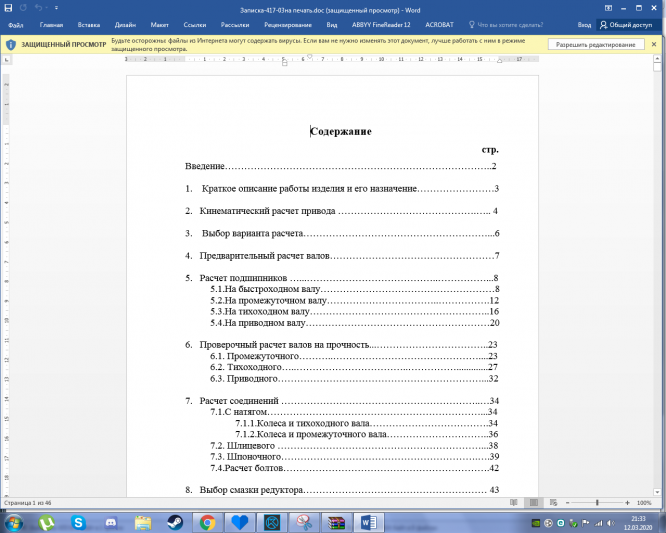Click the zoom in plus button

(627, 503)
